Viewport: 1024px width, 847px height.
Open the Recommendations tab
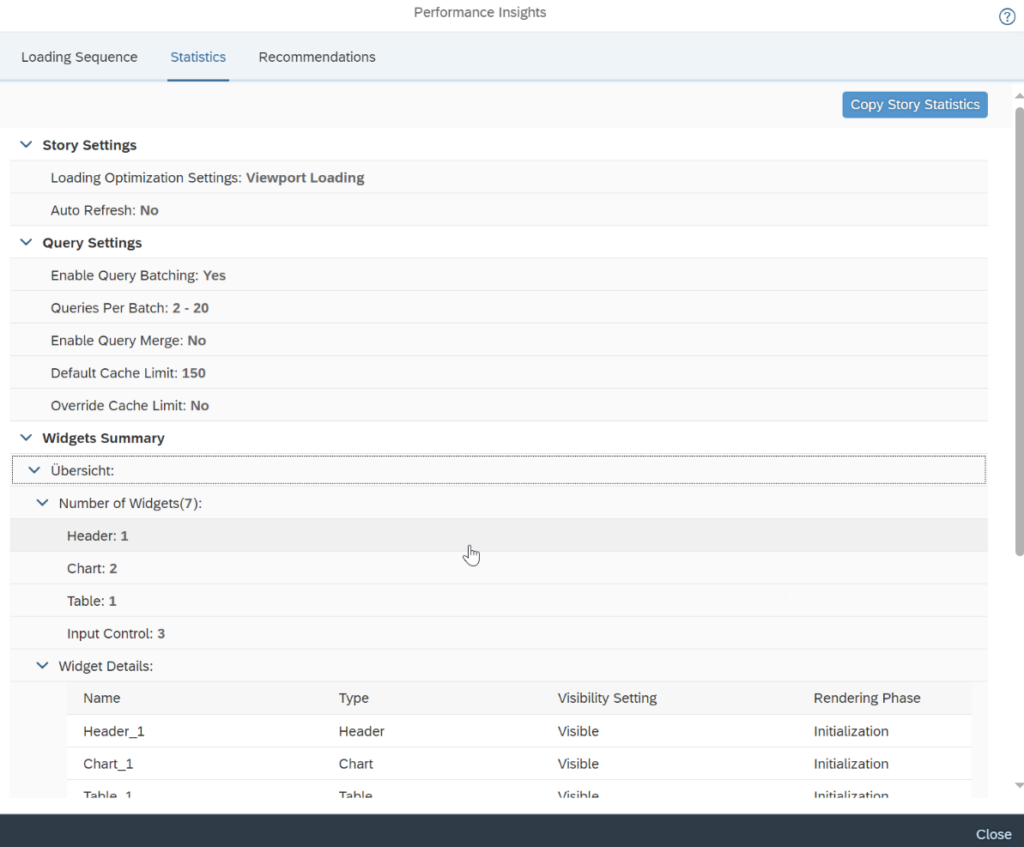click(x=317, y=57)
